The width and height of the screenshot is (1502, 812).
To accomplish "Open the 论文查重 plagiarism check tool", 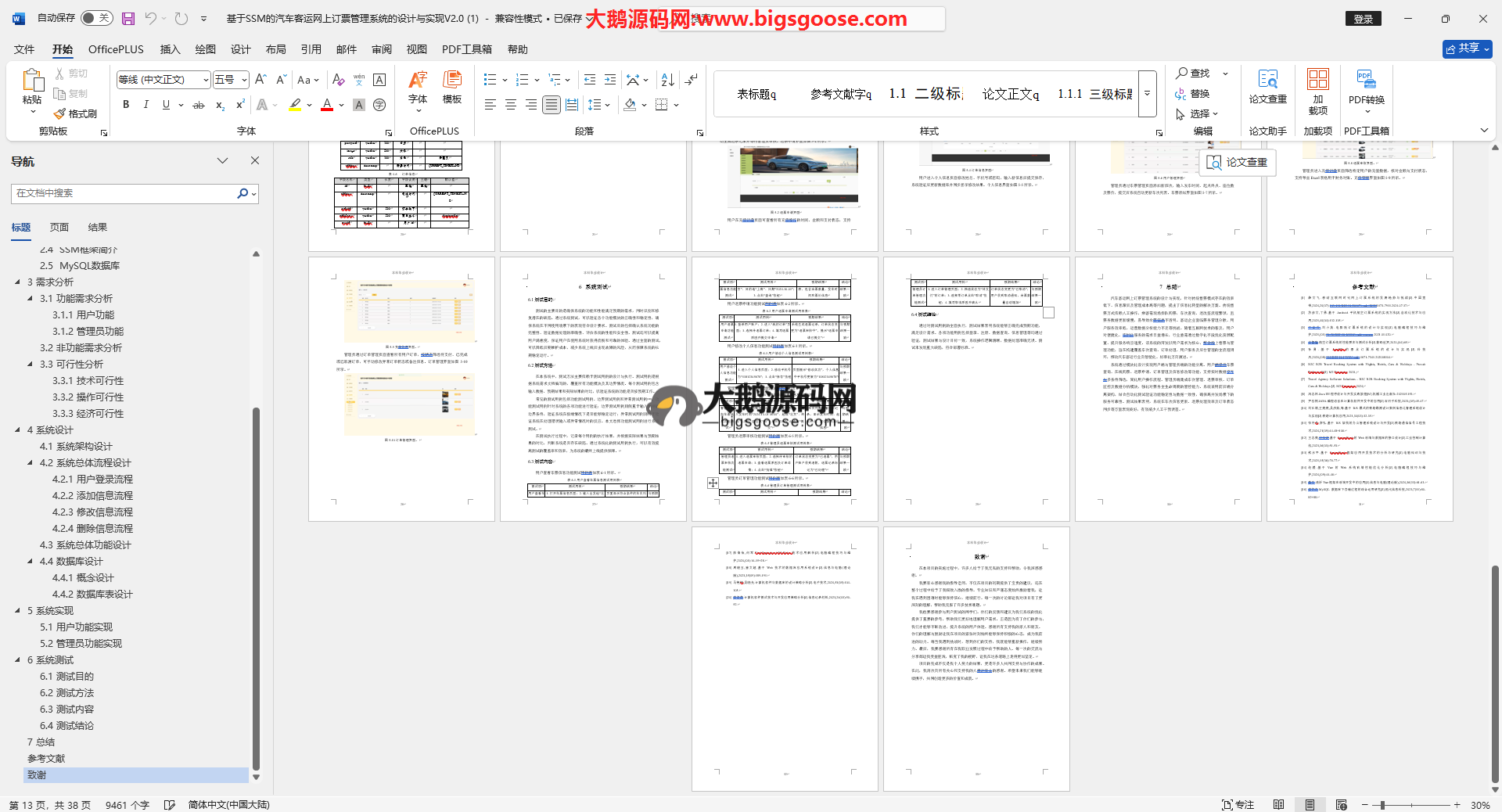I will point(1267,86).
